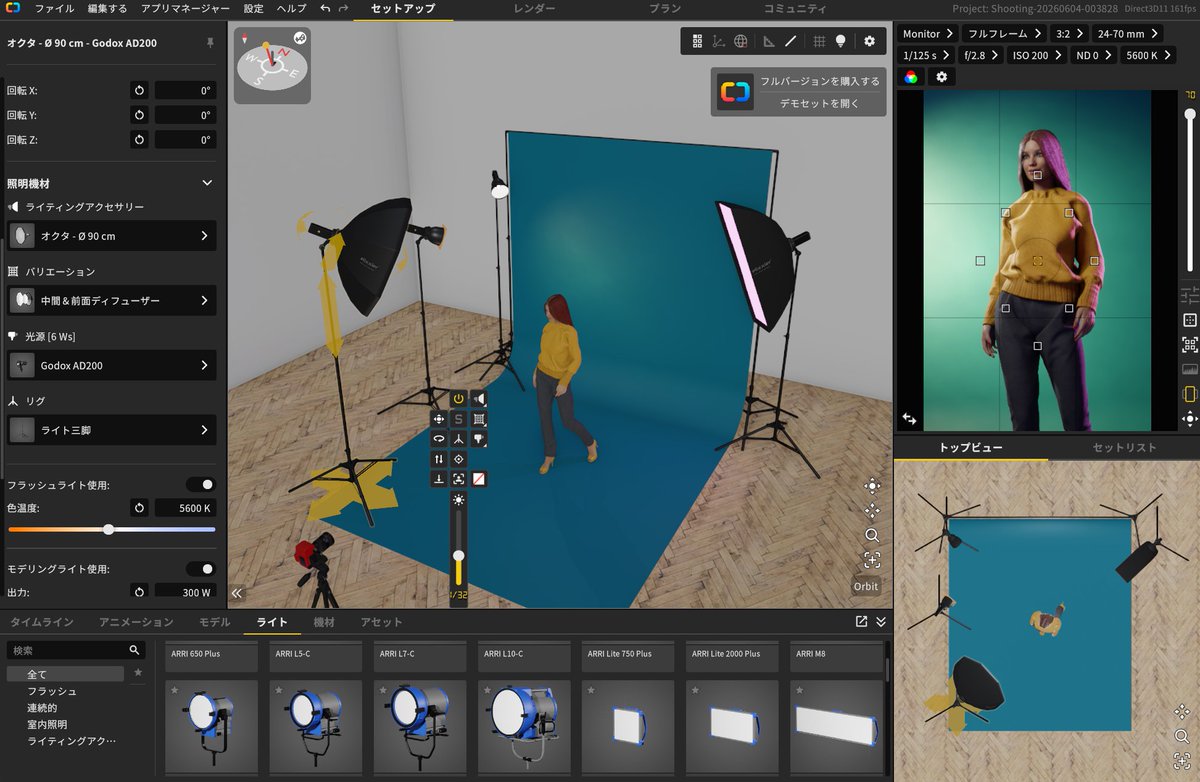Collapse the 照明機材 section chevron
1200x782 pixels.
click(x=207, y=183)
